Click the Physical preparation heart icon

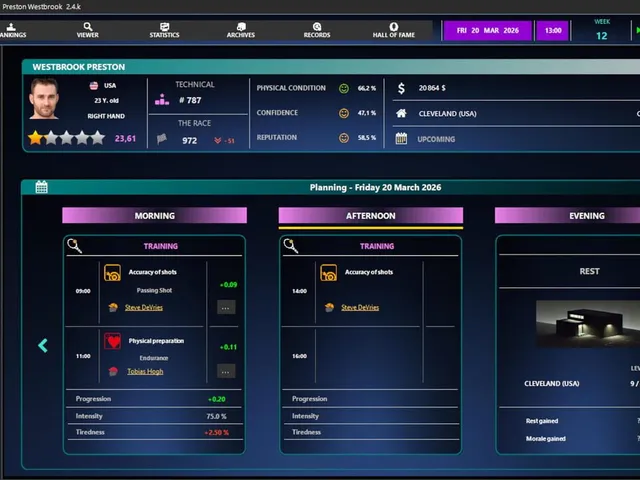click(x=112, y=341)
